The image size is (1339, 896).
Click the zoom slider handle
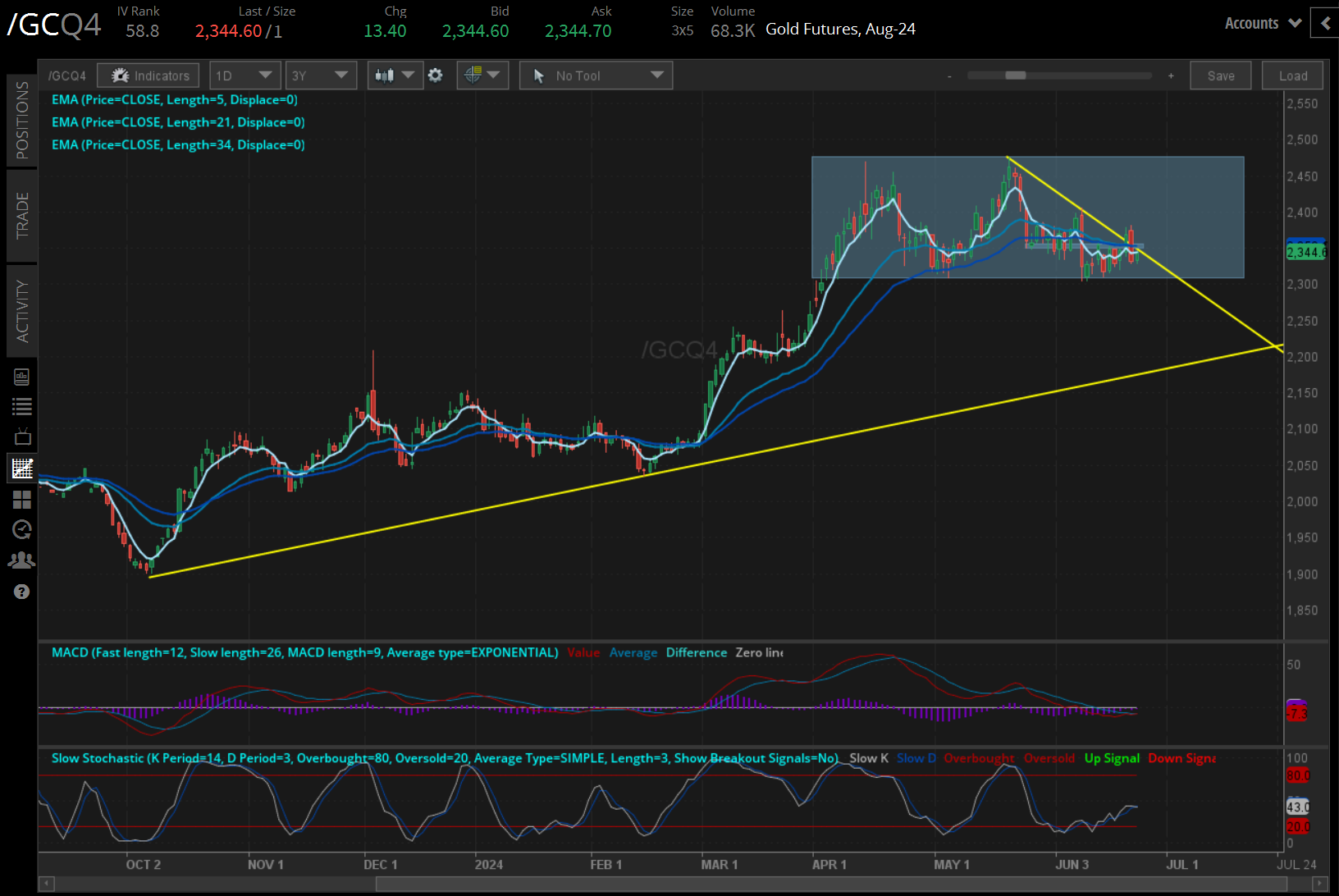click(x=1016, y=75)
